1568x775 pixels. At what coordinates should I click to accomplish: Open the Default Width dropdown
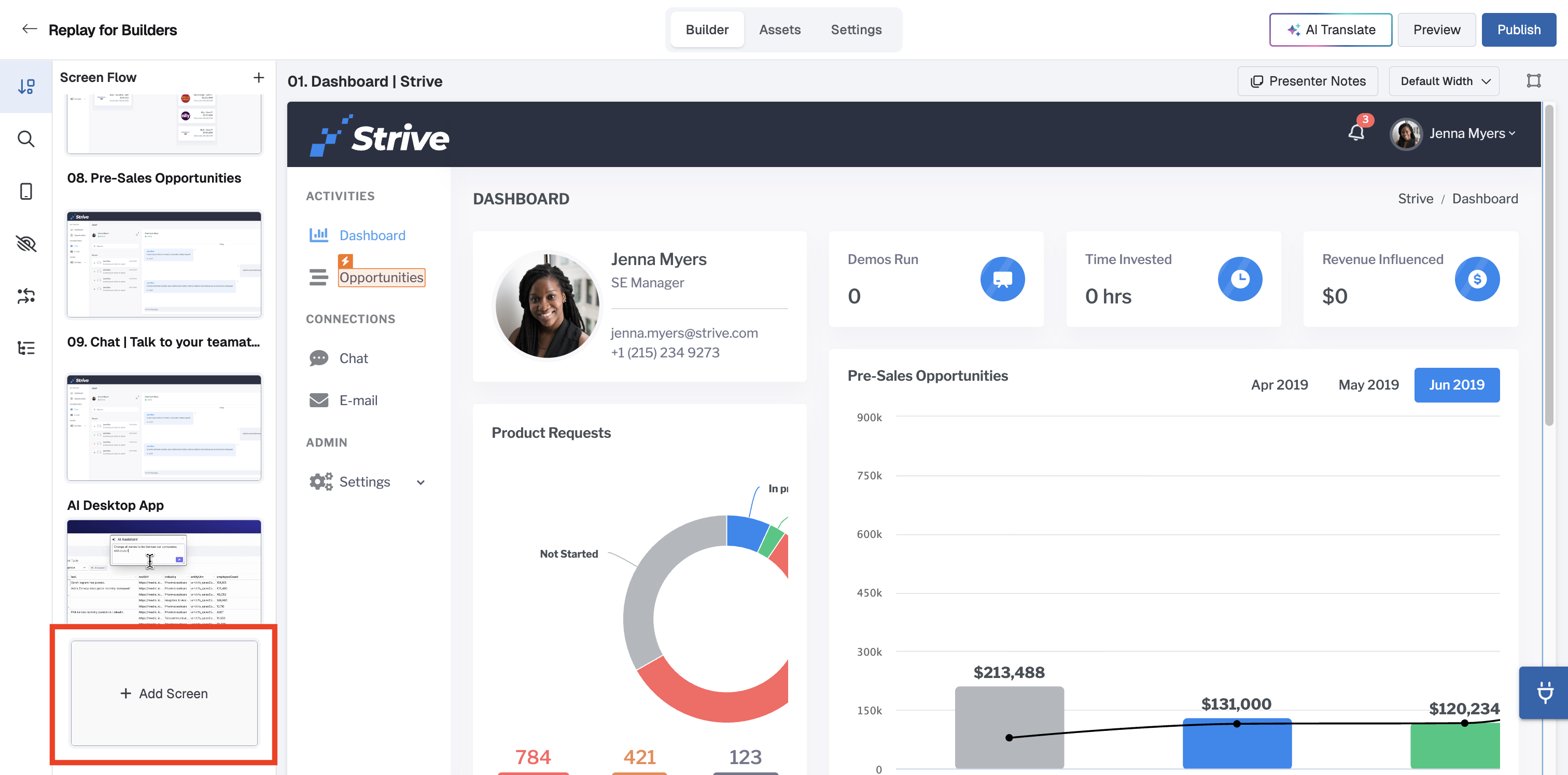[1444, 81]
